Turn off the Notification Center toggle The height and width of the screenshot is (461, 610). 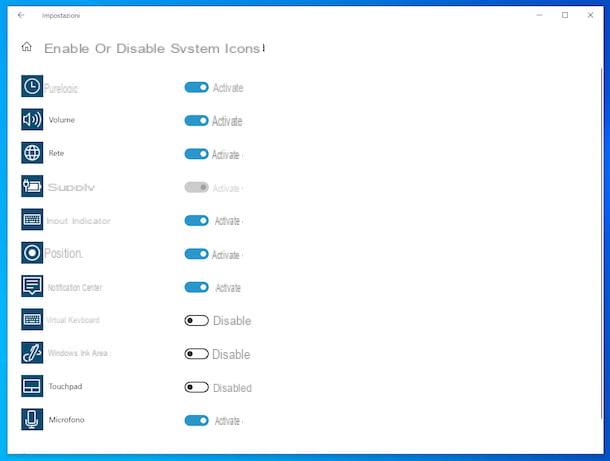[196, 287]
